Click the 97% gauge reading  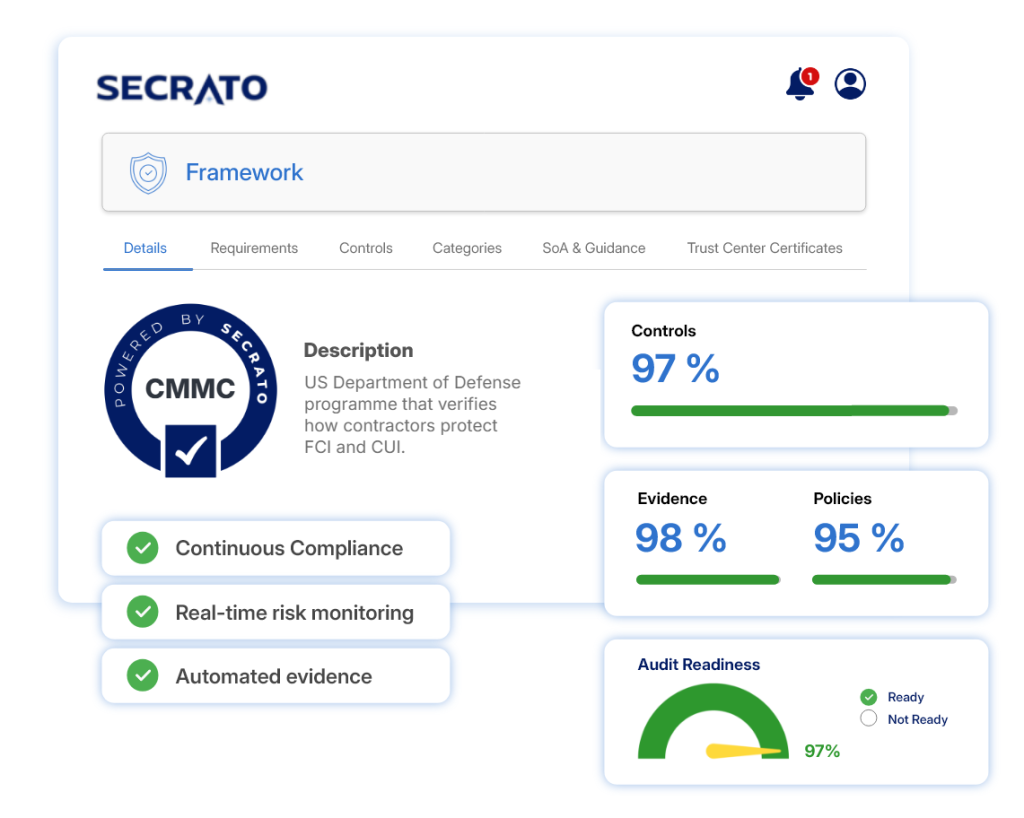(x=822, y=751)
